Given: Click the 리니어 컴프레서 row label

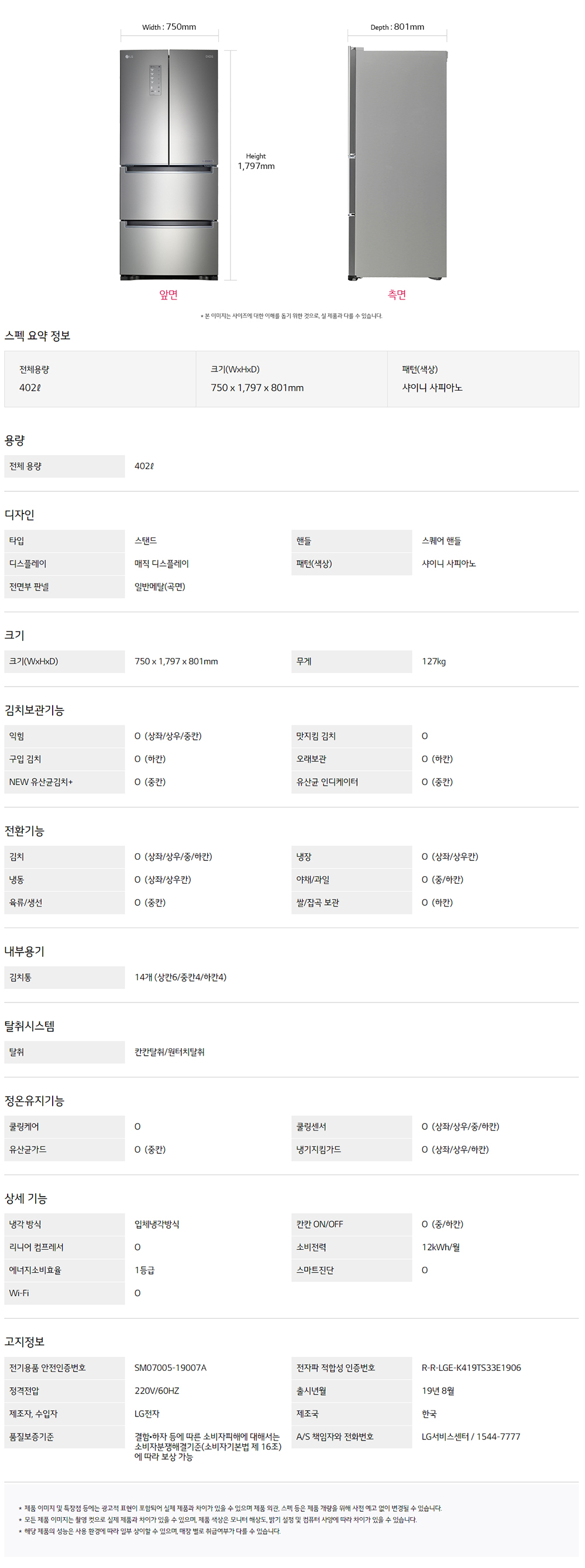Looking at the screenshot, I should (x=64, y=1246).
